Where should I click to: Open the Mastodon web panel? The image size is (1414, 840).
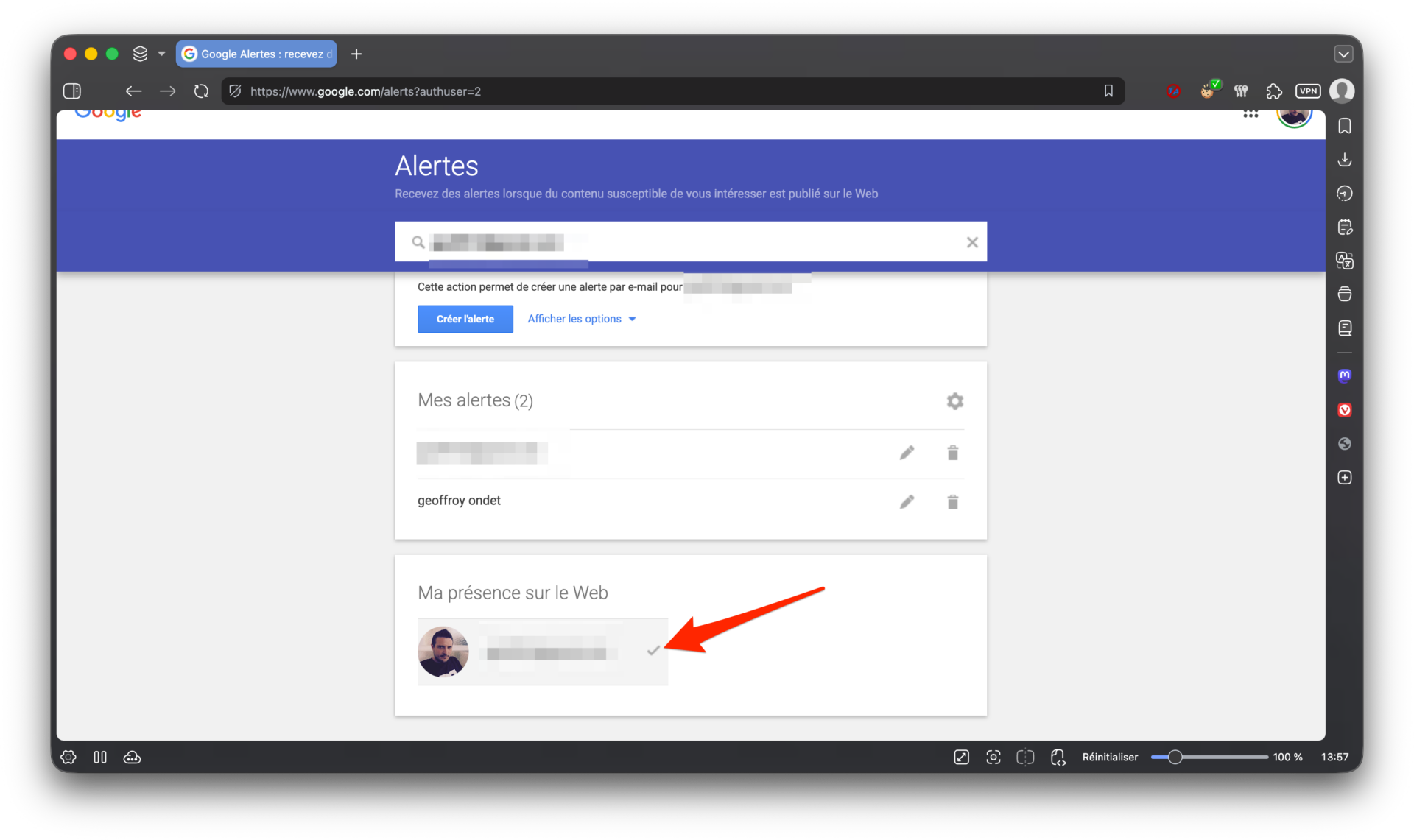click(1345, 375)
